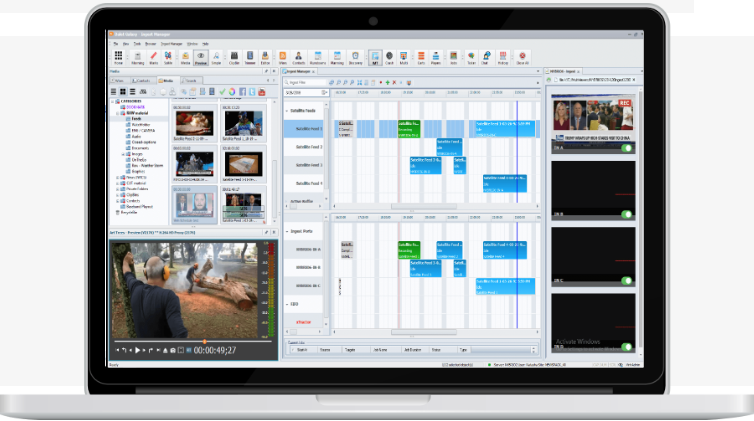Image resolution: width=754 pixels, height=421 pixels.
Task: Toggle the IN B preview switch
Action: [627, 214]
